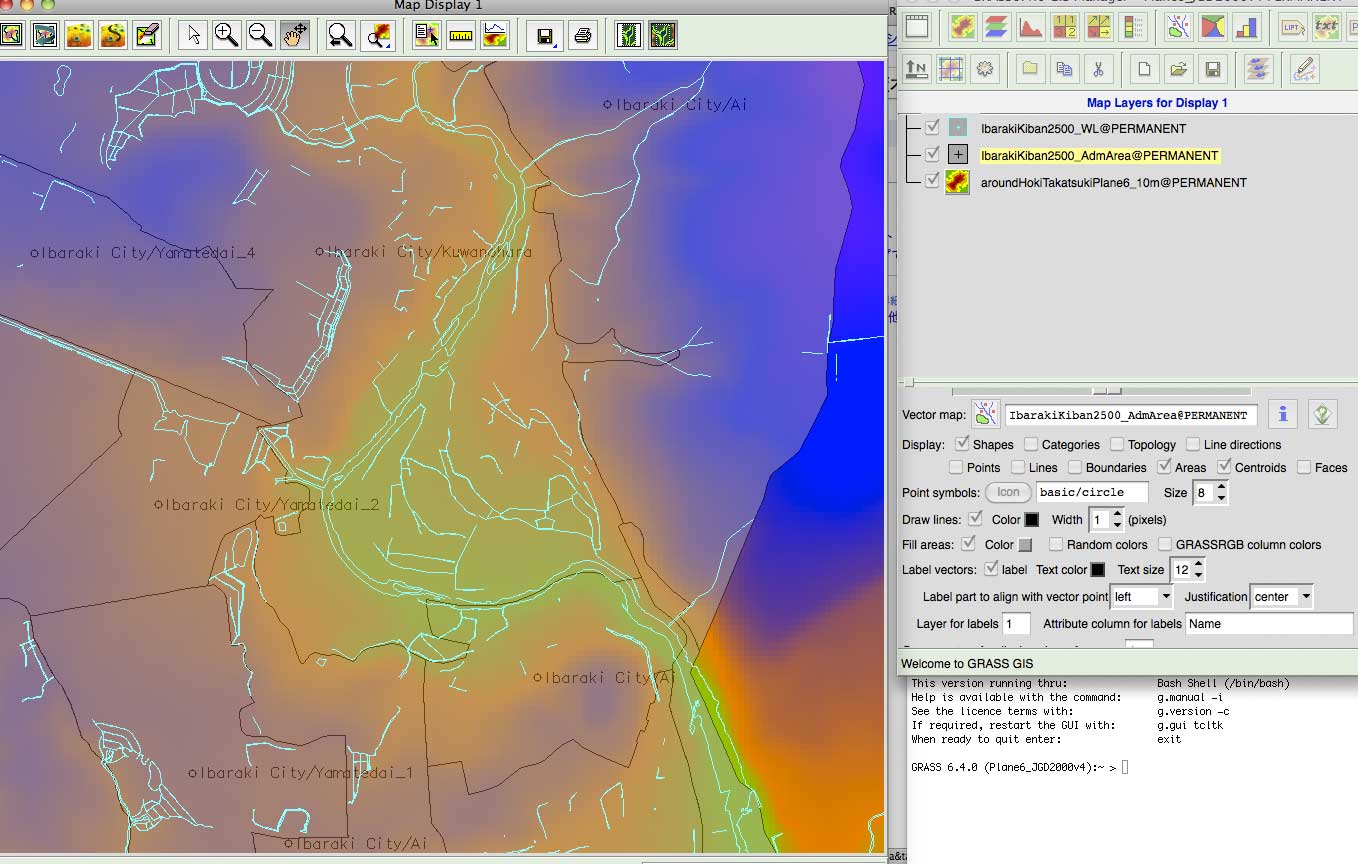Select the Zoom Out magnifier tool
The width and height of the screenshot is (1358, 864).
[x=261, y=36]
